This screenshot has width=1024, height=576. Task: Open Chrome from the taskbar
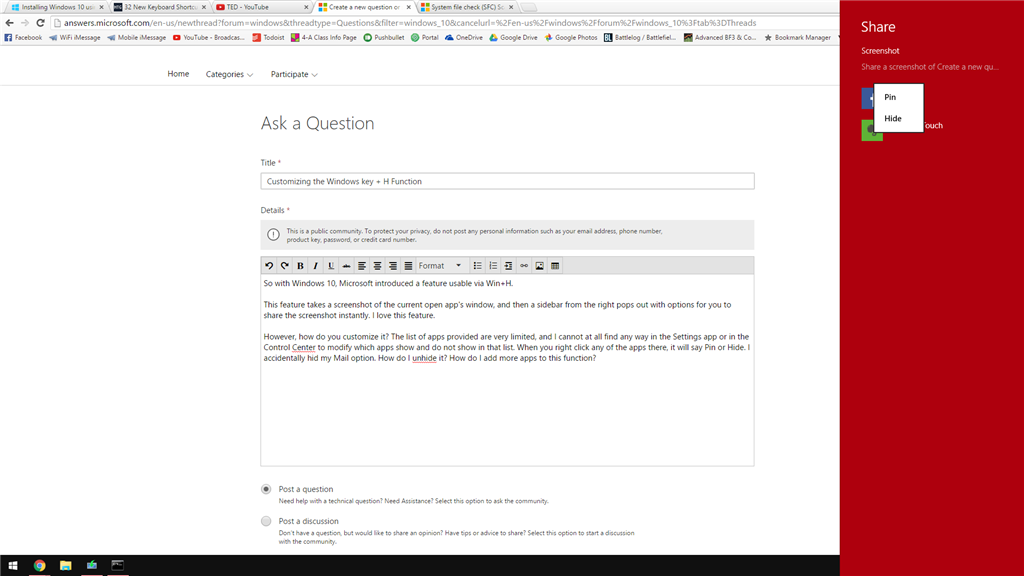point(39,566)
